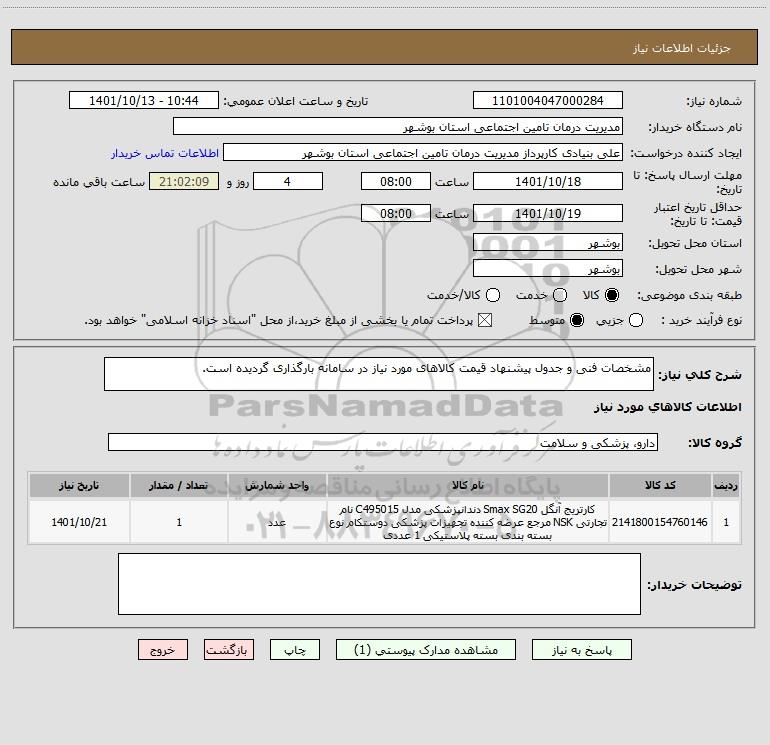
Task: Click the تاریخ نیاز column header
Action: (x=79, y=485)
